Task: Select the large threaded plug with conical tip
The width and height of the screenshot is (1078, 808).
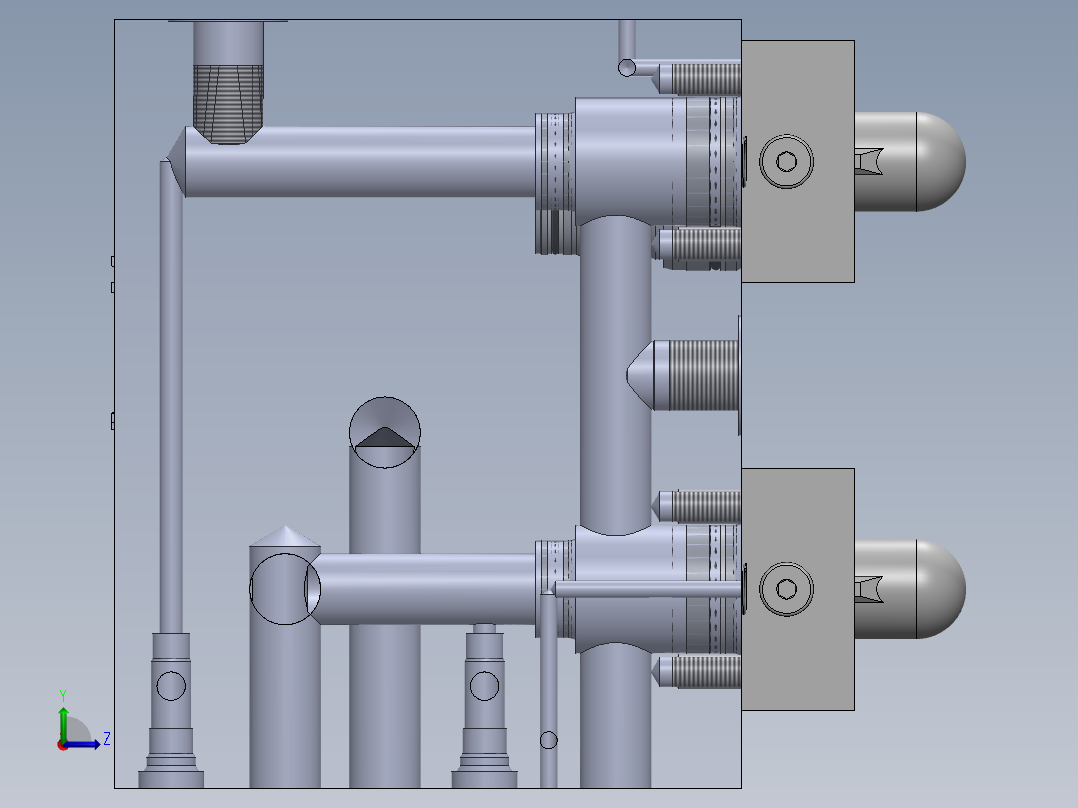Action: pyautogui.click(x=682, y=375)
